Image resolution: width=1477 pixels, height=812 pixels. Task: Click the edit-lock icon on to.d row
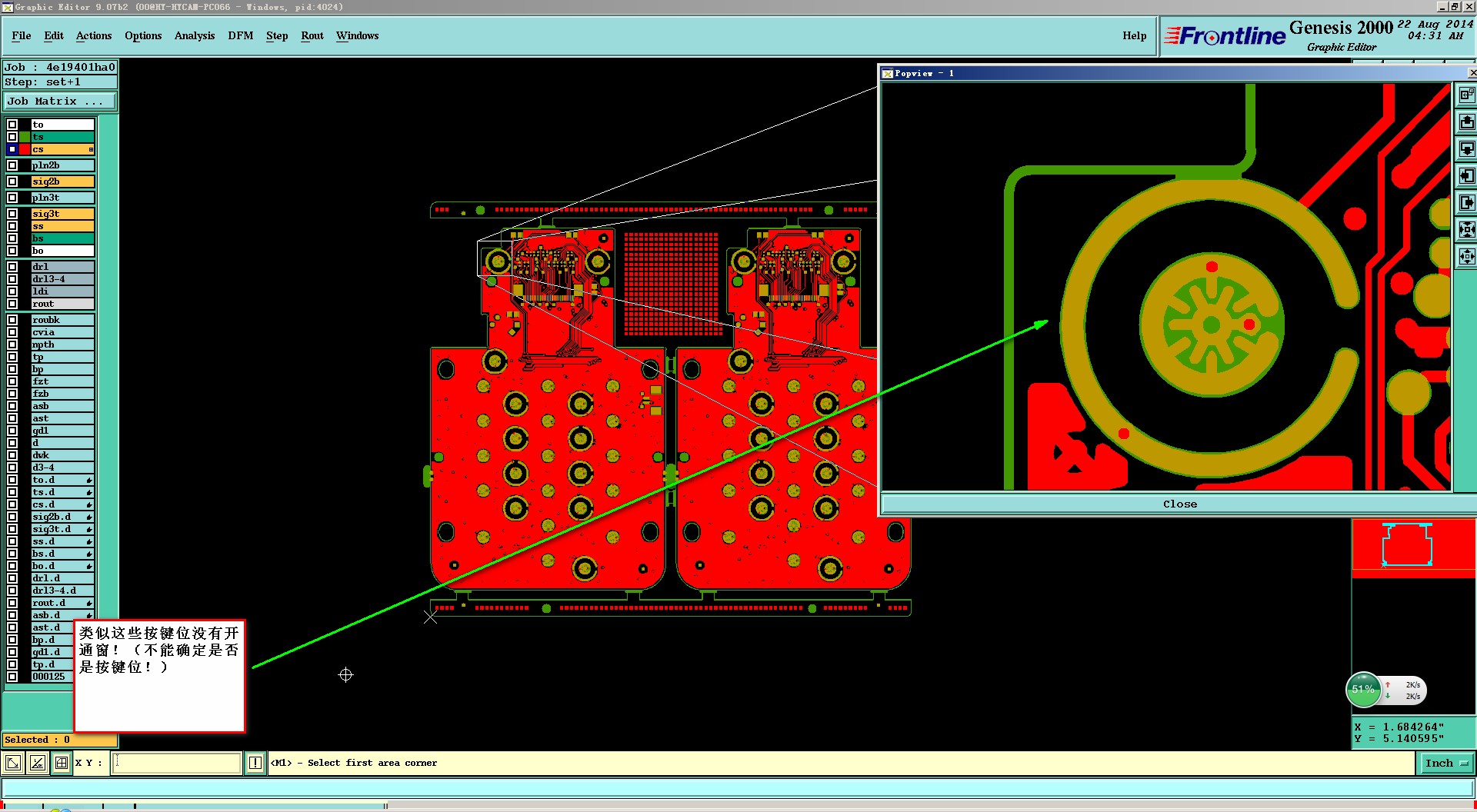(89, 481)
